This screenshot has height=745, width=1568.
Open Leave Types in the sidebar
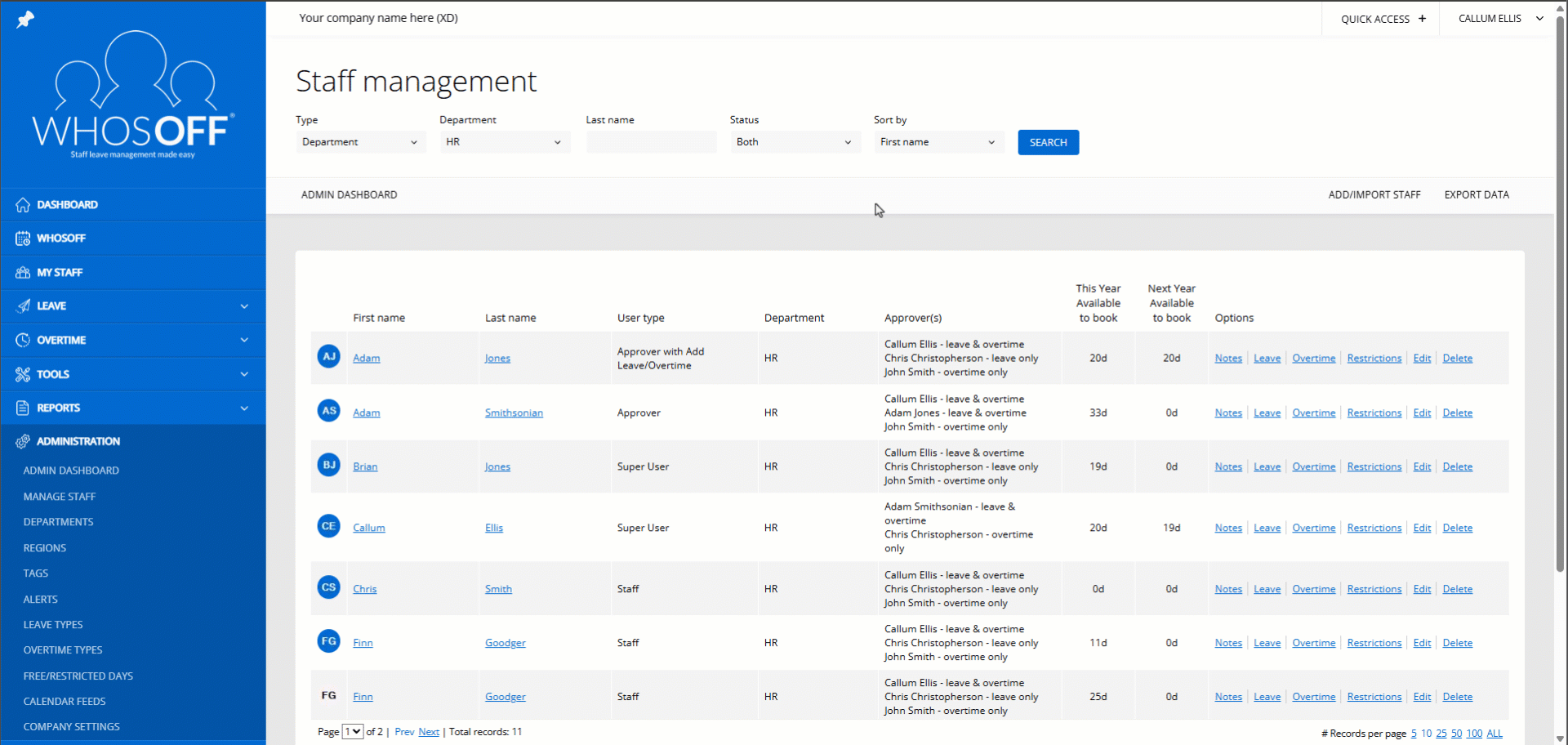(x=53, y=625)
